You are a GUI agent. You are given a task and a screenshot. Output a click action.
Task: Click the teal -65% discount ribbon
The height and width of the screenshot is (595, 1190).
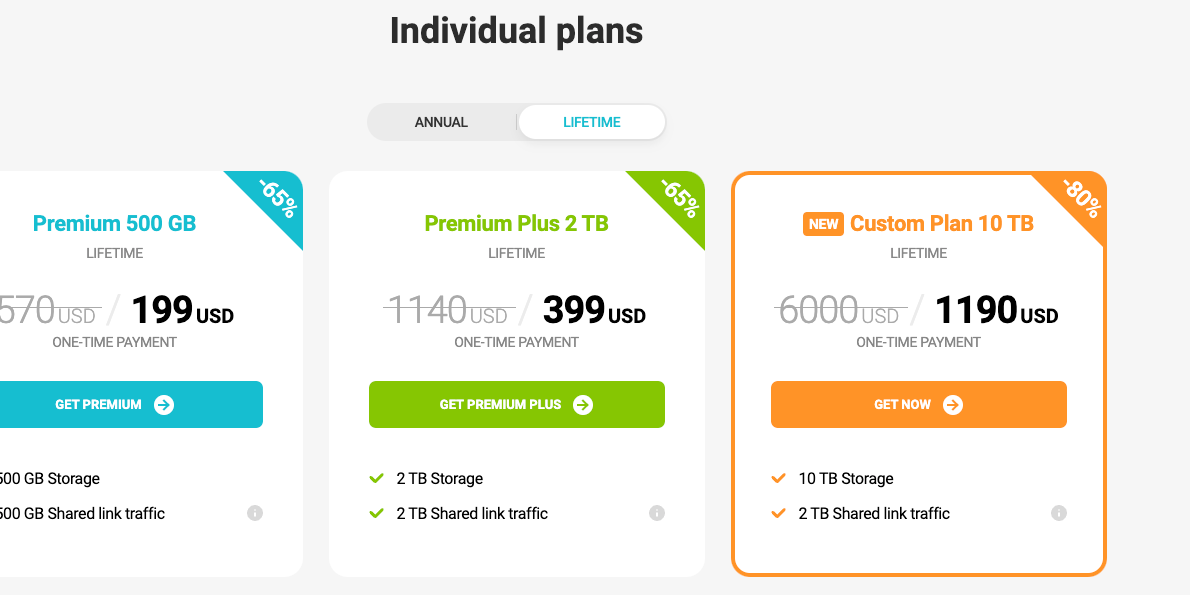[x=276, y=197]
